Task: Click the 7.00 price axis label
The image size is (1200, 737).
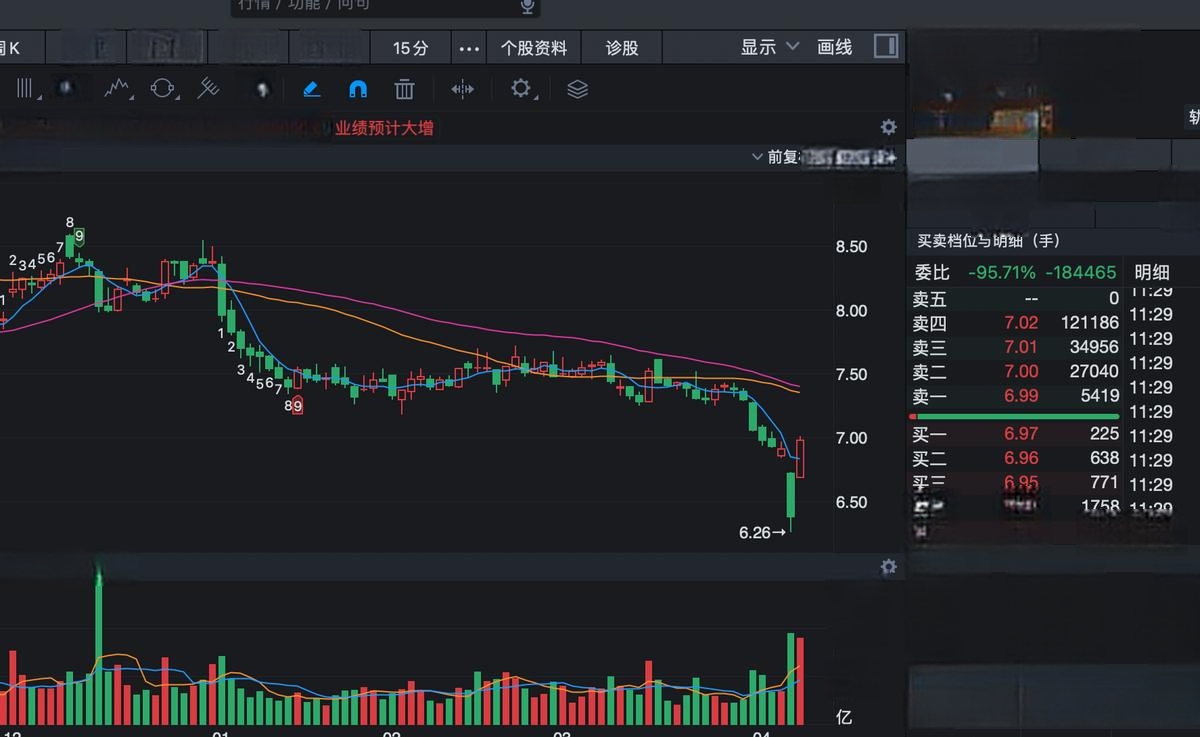Action: (x=851, y=438)
